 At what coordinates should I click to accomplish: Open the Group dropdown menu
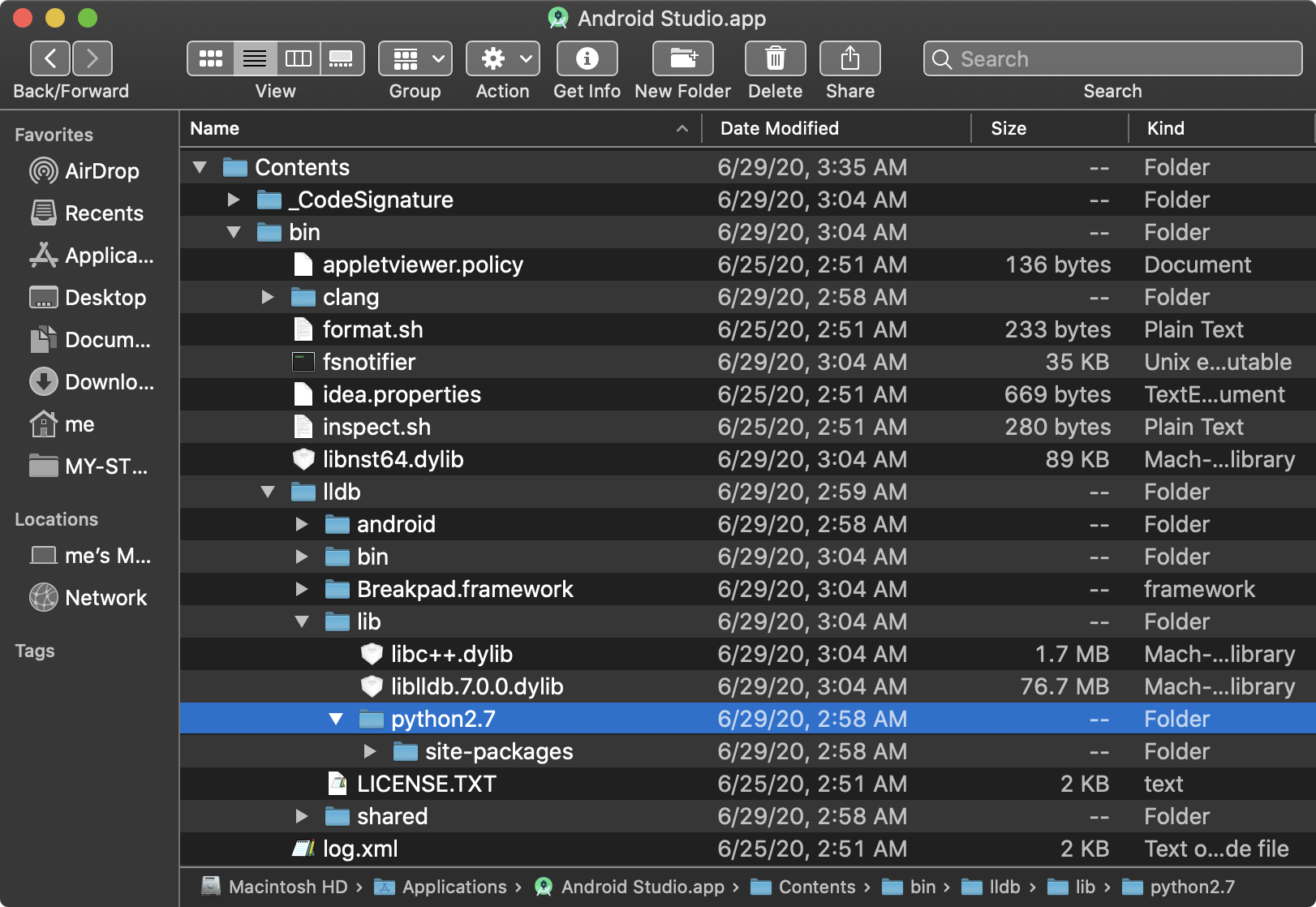[x=415, y=58]
